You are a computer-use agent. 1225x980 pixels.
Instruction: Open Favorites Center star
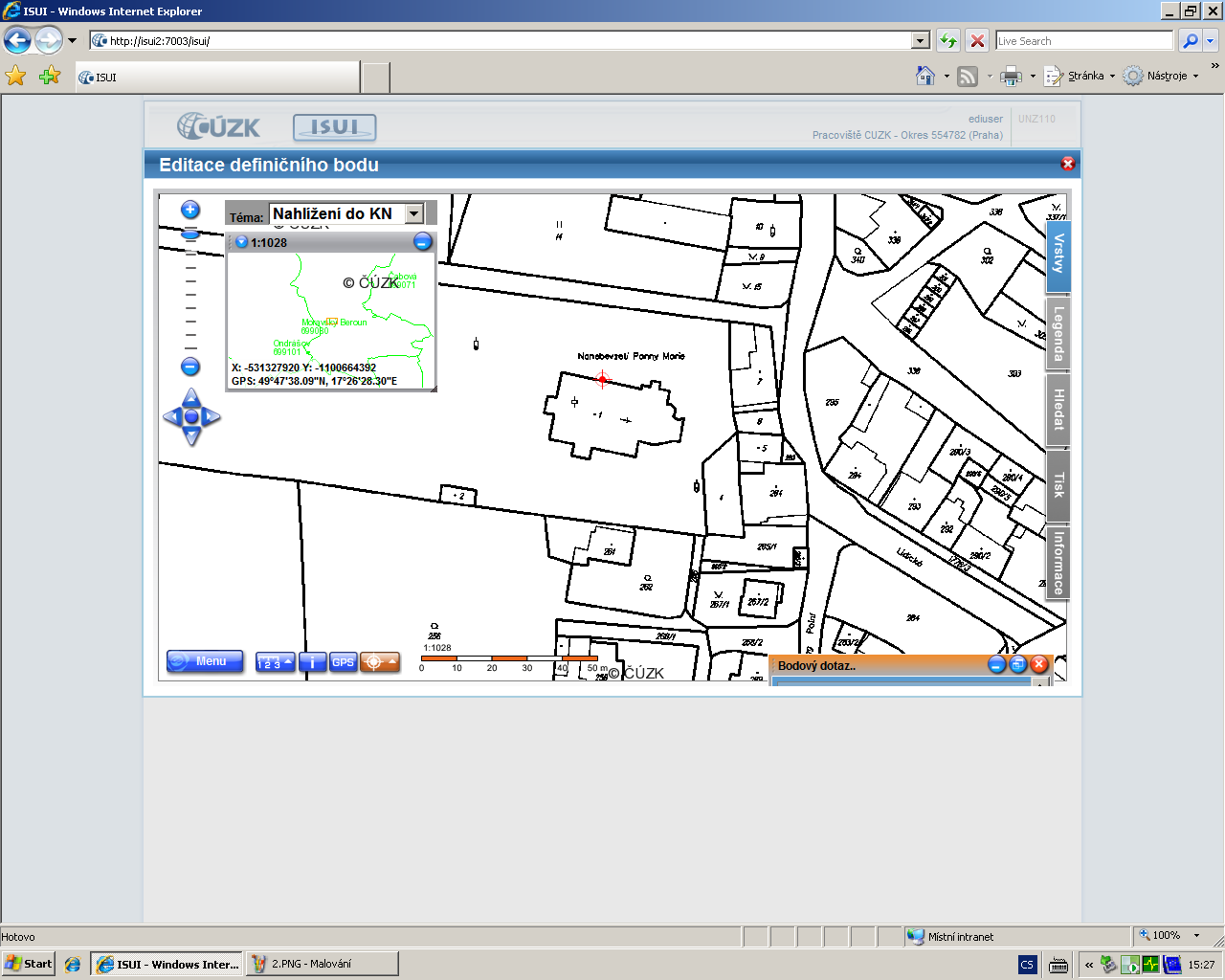(16, 76)
